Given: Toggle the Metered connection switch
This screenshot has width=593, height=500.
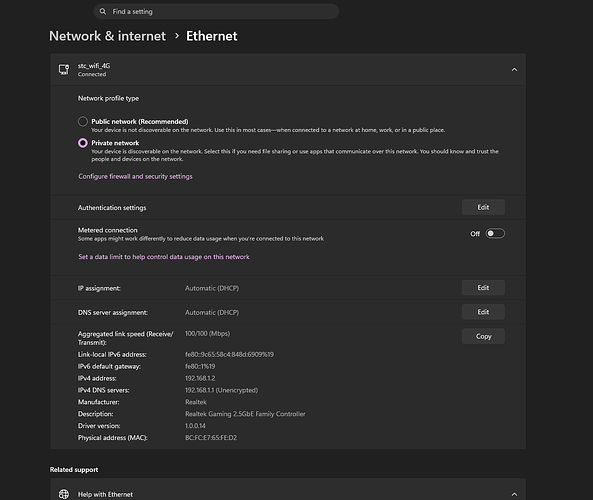Looking at the screenshot, I should [x=495, y=233].
